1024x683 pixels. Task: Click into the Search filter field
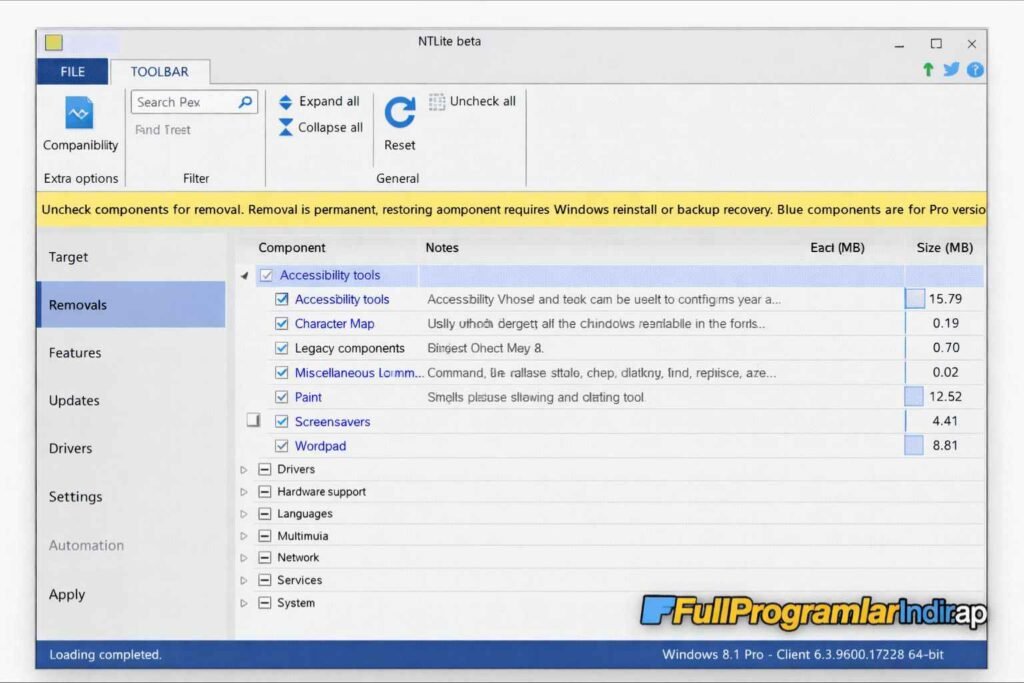[183, 102]
